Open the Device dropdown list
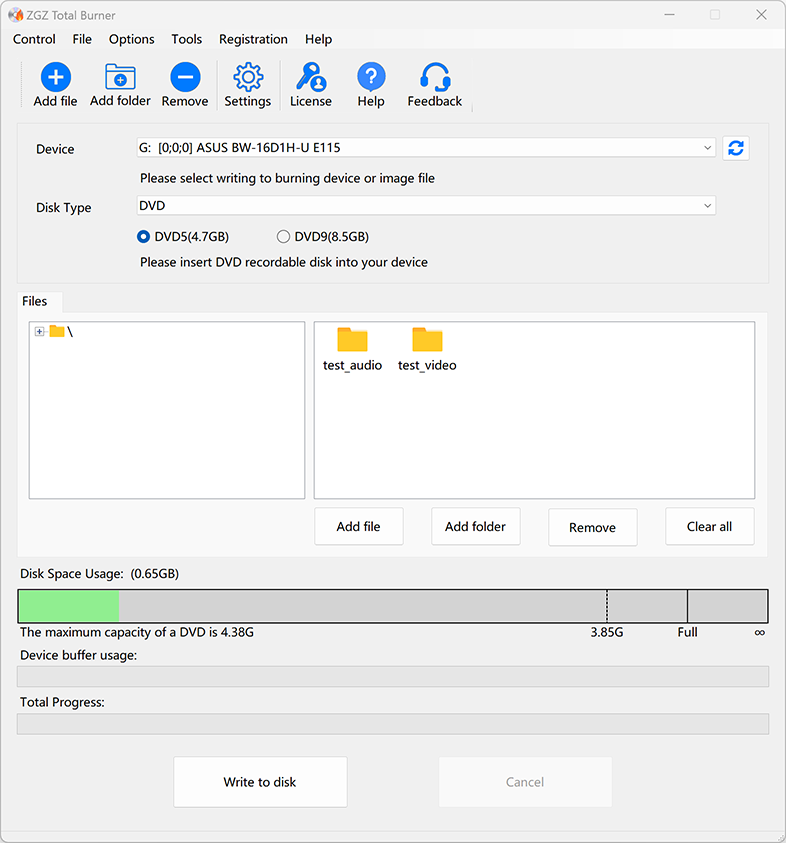Screen dimensions: 786x843 click(426, 148)
